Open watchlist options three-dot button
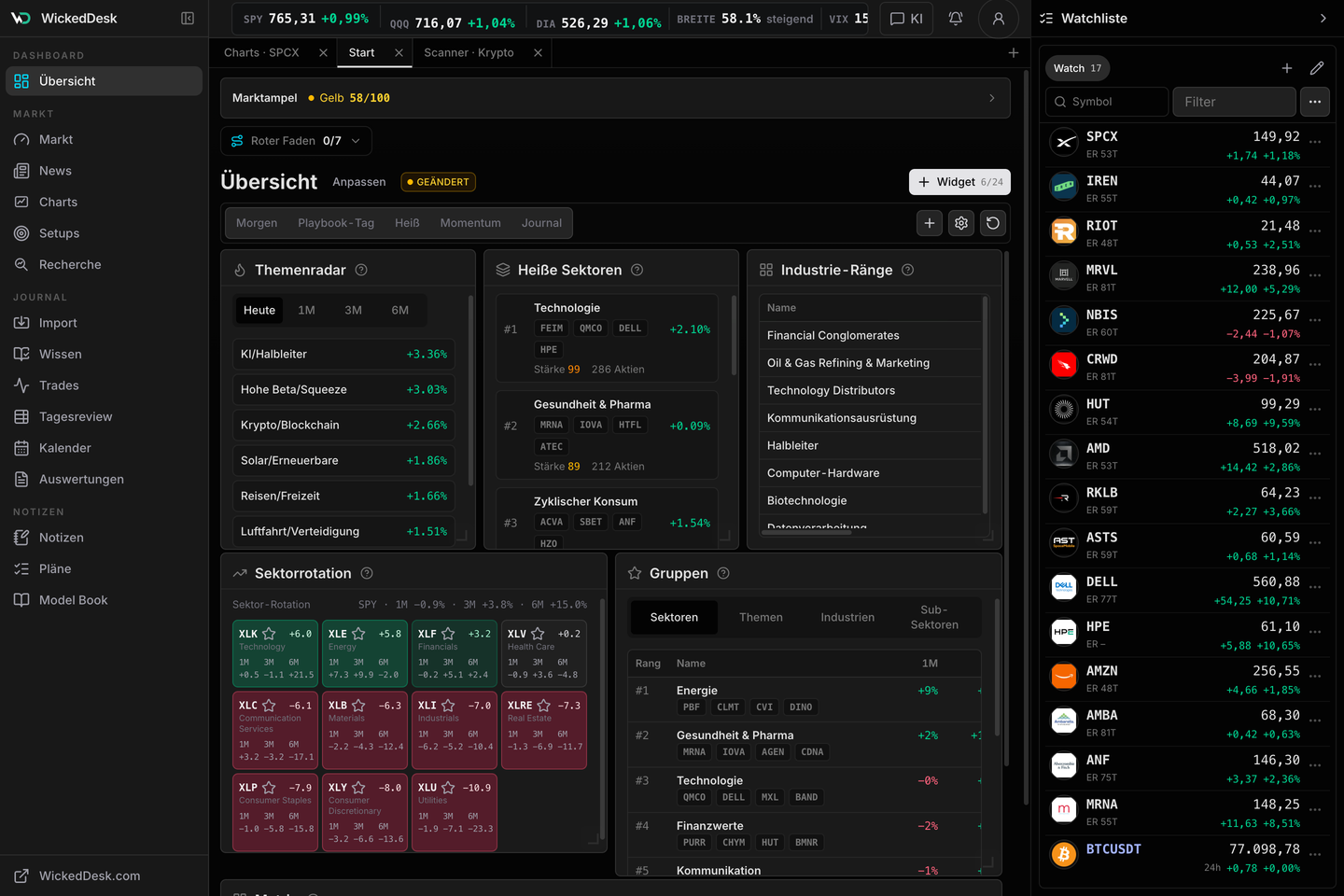 tap(1315, 102)
